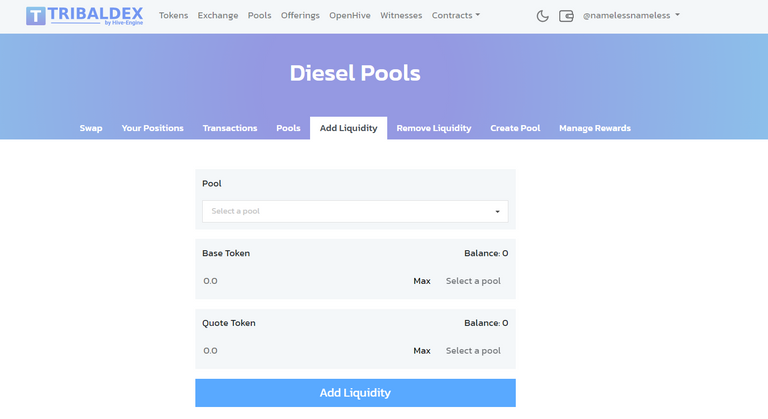Viewport: 768px width, 419px height.
Task: Open the Contracts dropdown menu
Action: coord(456,16)
